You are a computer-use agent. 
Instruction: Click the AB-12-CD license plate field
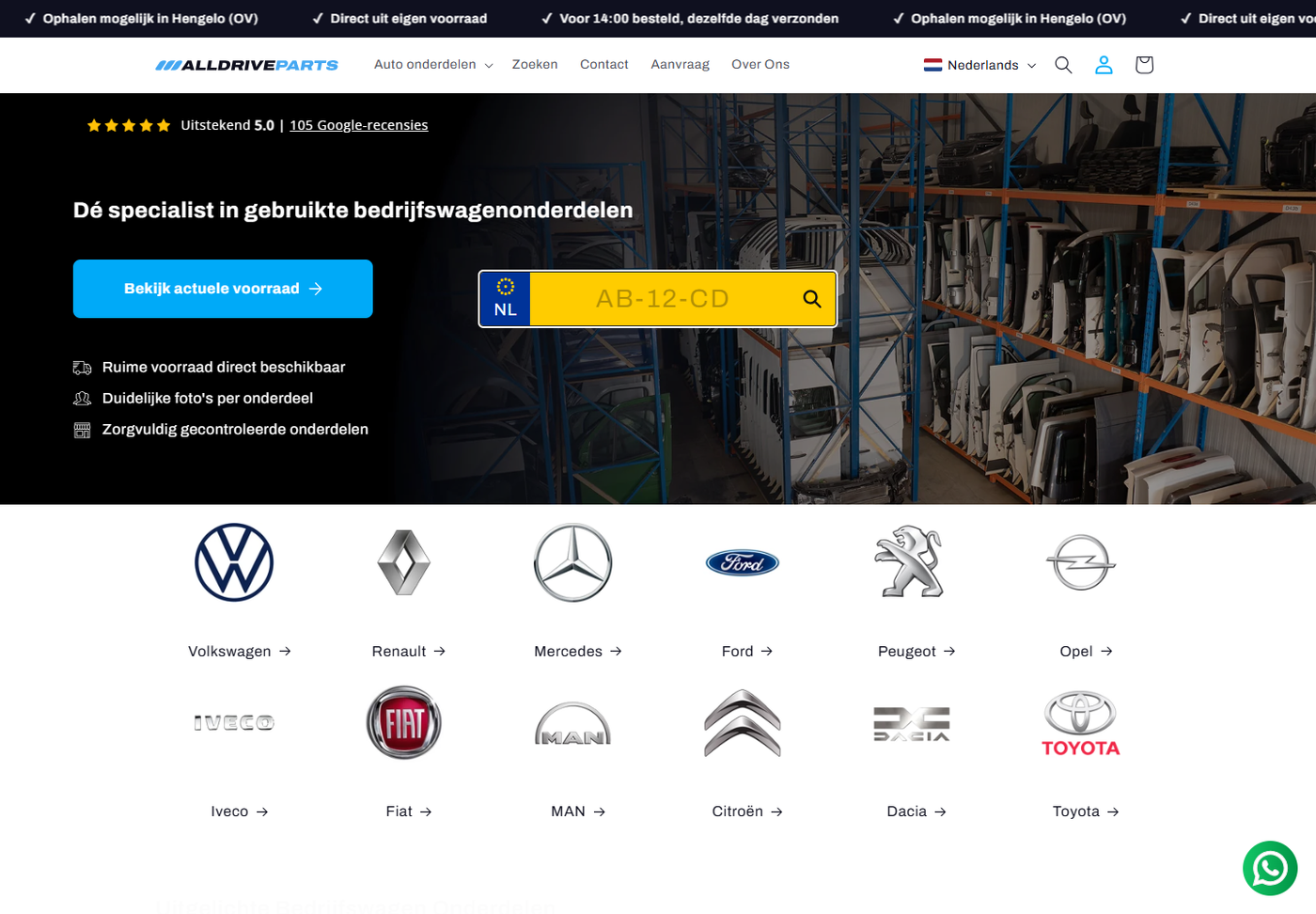[662, 299]
